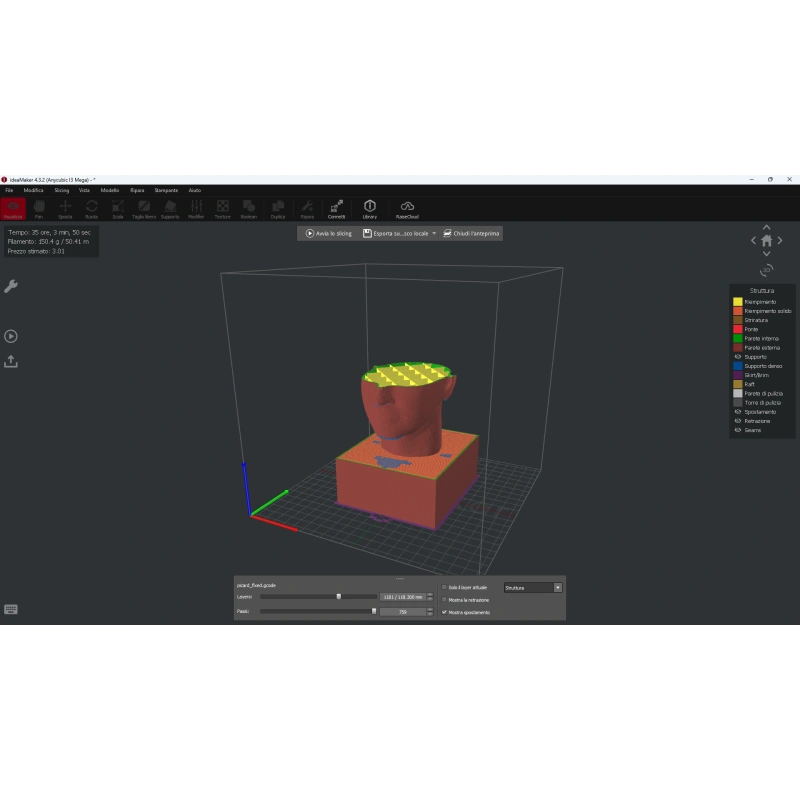Click the Avvia lo slicing button
This screenshot has height=800, width=800.
(x=329, y=233)
